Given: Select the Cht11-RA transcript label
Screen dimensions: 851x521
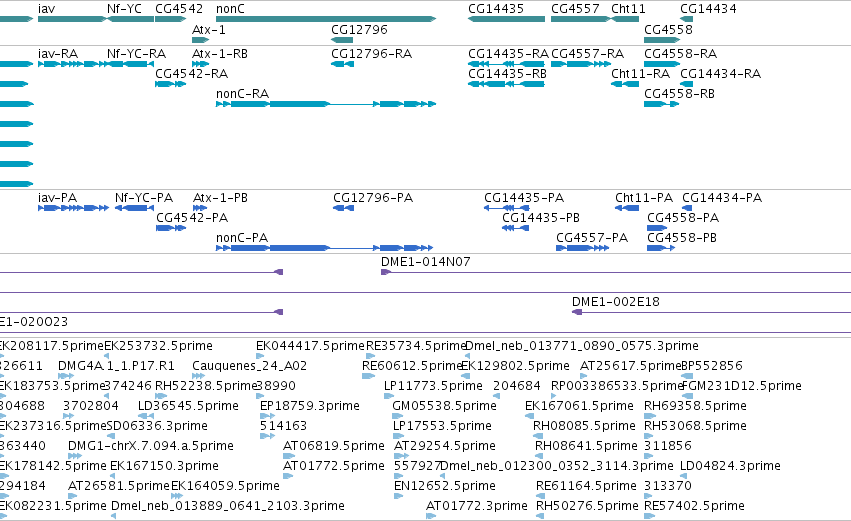Looking at the screenshot, I should 640,74.
